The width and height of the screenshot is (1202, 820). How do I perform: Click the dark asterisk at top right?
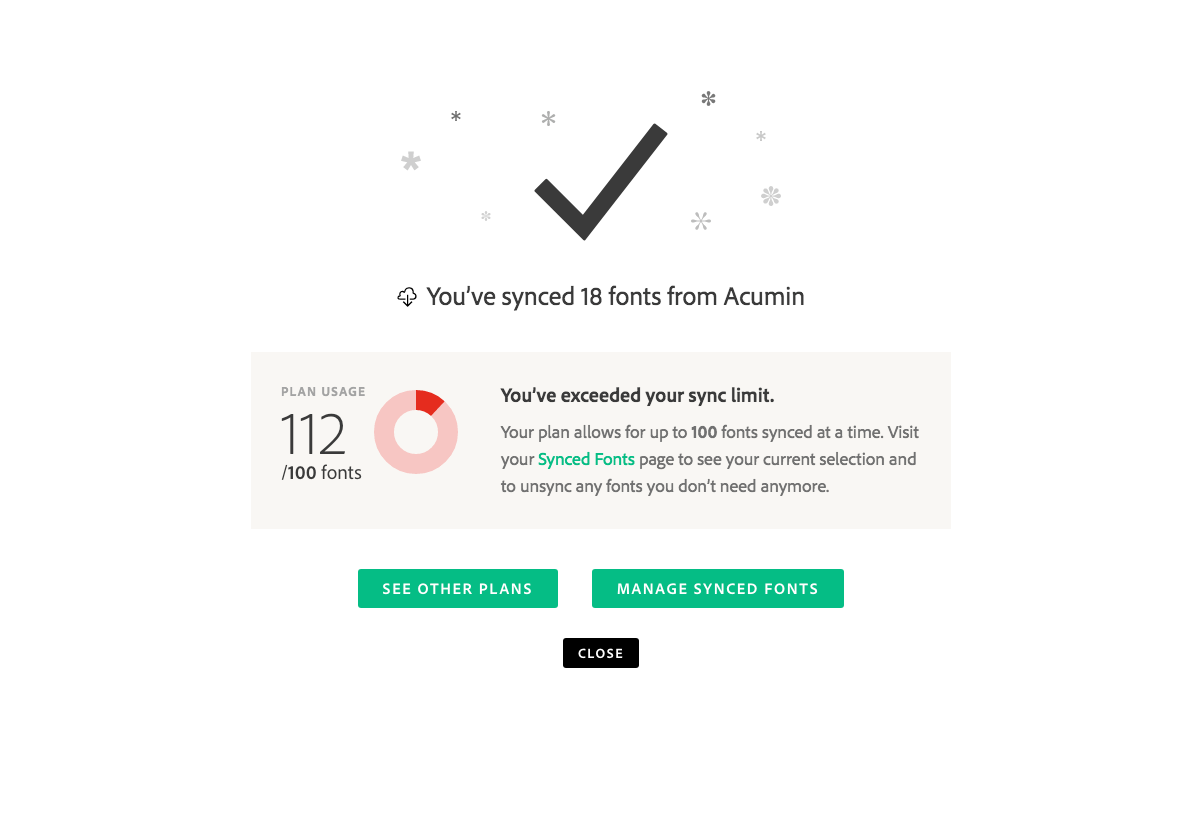point(708,98)
